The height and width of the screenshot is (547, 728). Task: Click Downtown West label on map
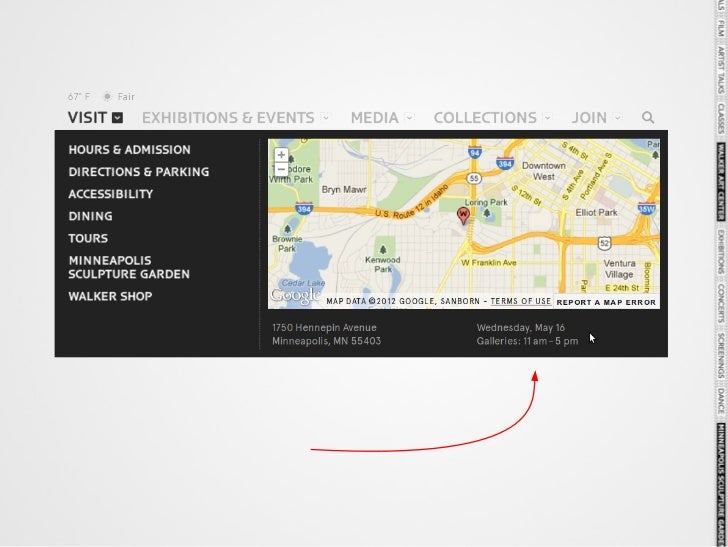tap(544, 171)
